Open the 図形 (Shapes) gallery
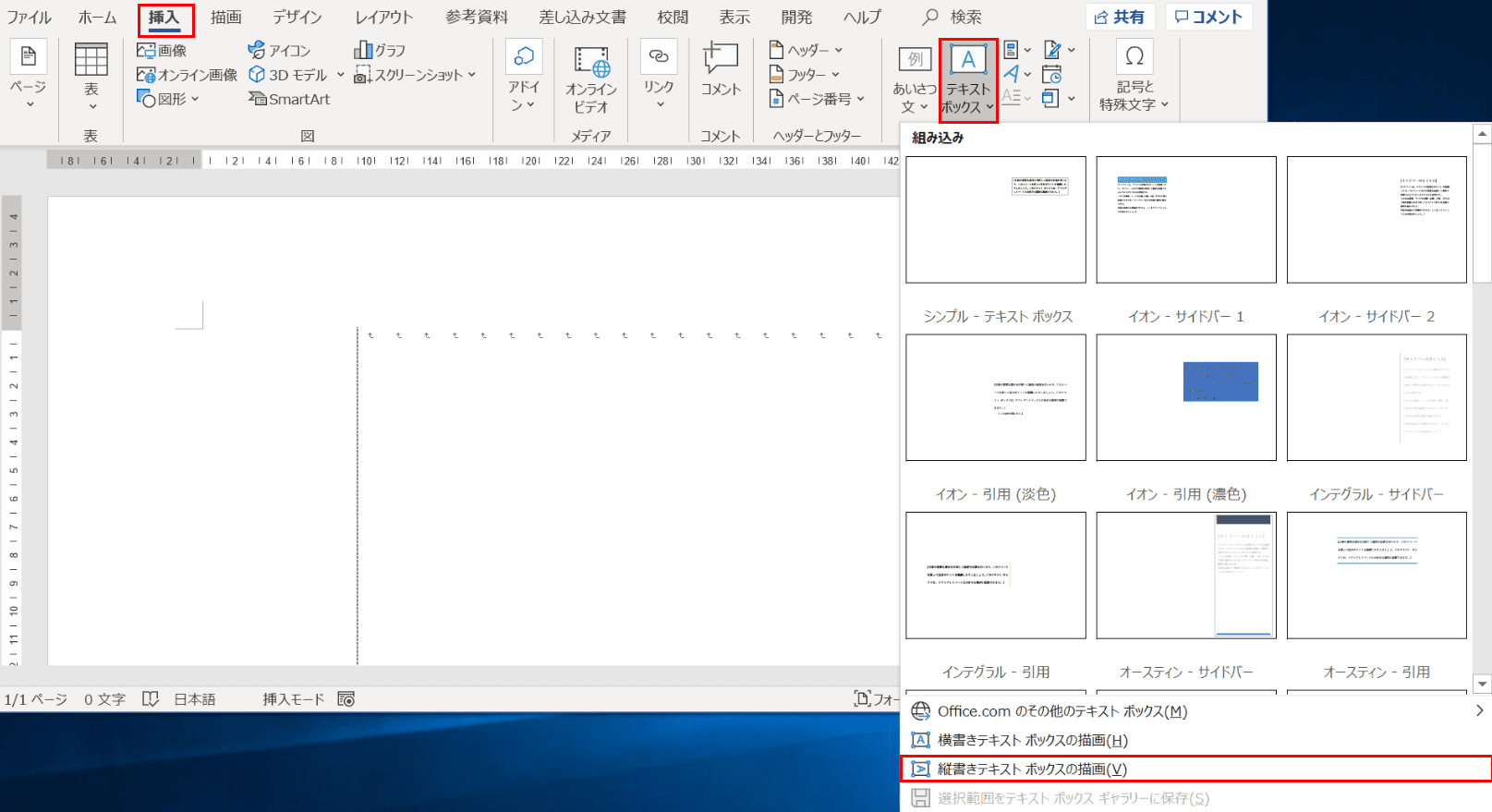This screenshot has height=812, width=1492. (167, 99)
